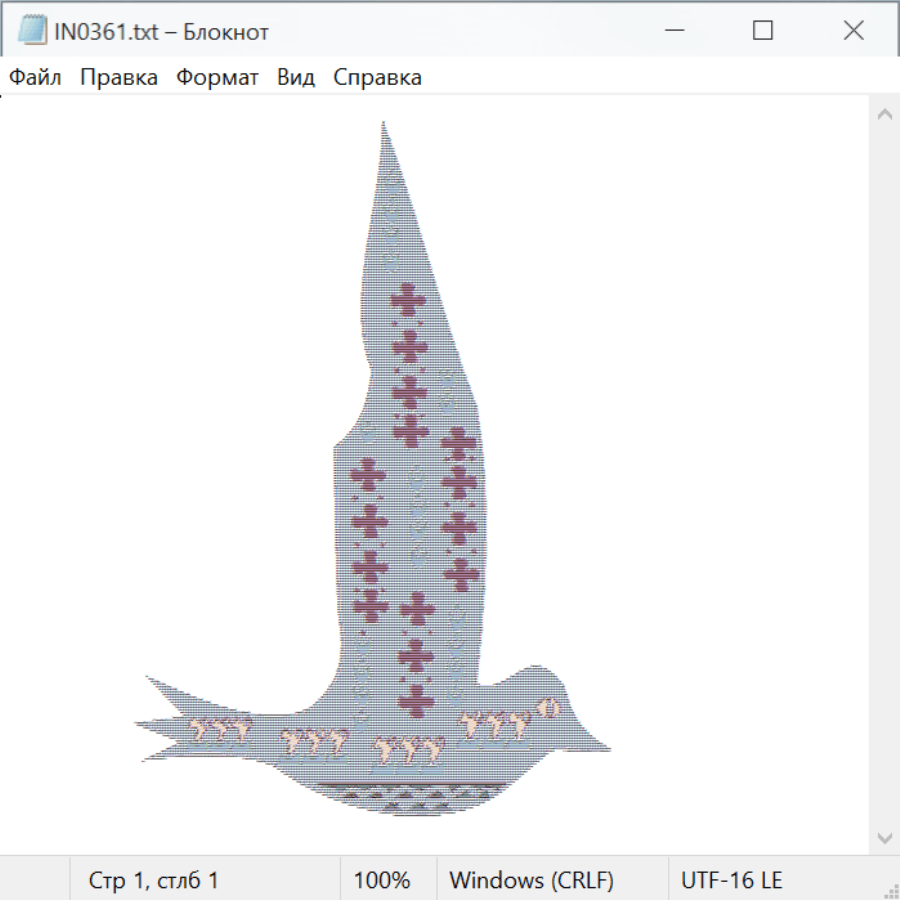
Task: Place the cursor on the bird's upper wing tip
Action: point(383,126)
